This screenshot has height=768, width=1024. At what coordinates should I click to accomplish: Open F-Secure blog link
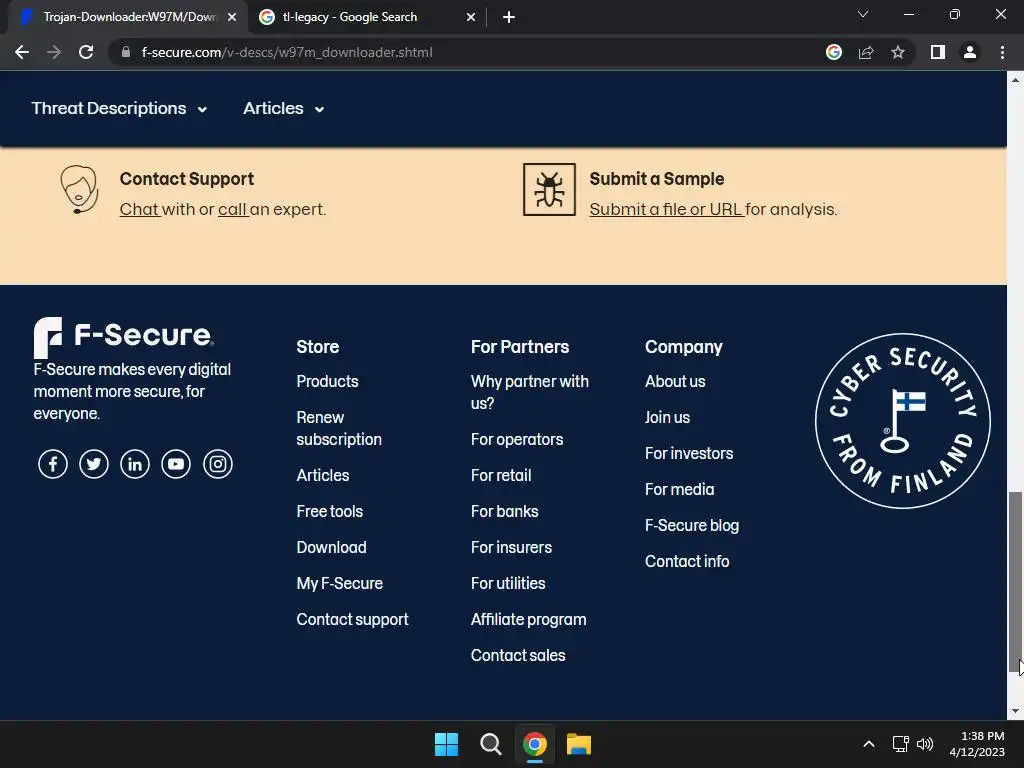692,525
